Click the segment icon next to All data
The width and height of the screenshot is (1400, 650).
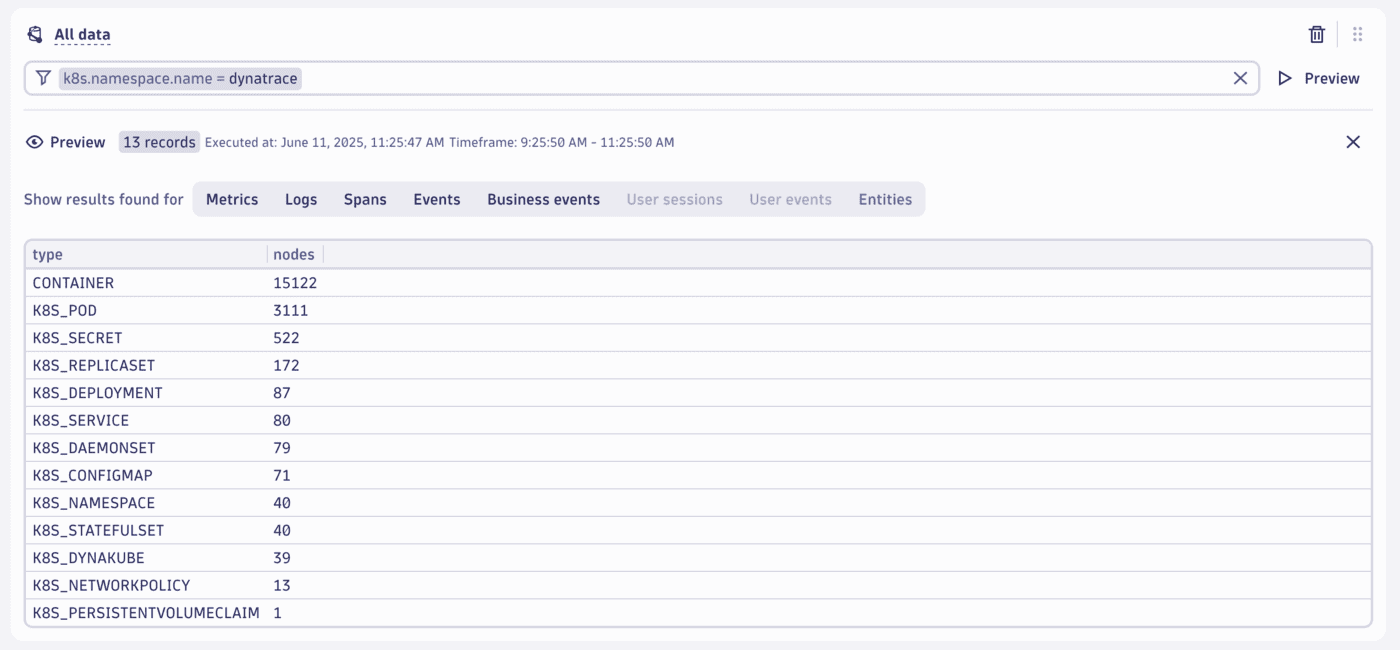(x=36, y=33)
